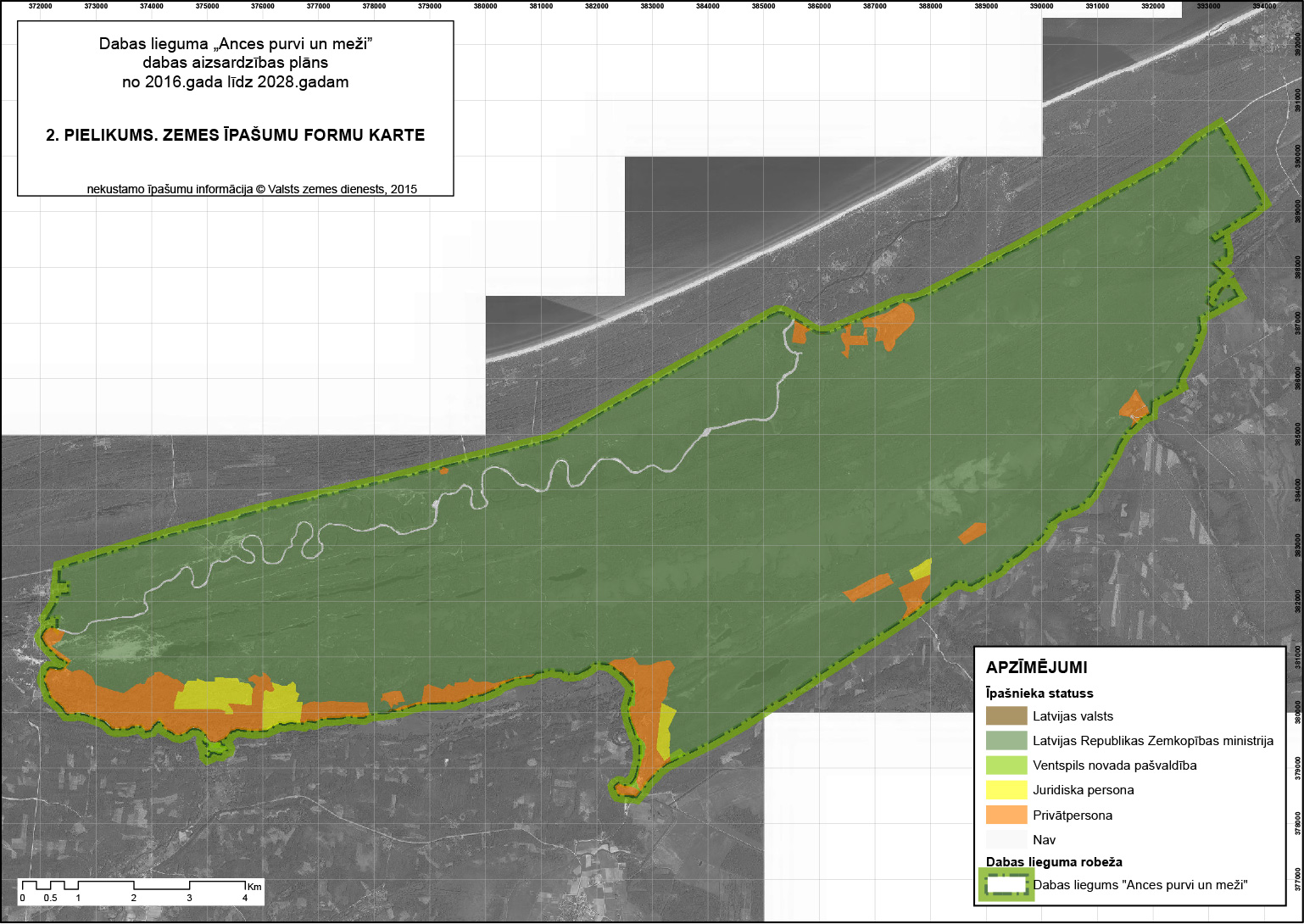
Task: Select the Zemkopības ministrija green legend swatch
Action: coord(1006,741)
